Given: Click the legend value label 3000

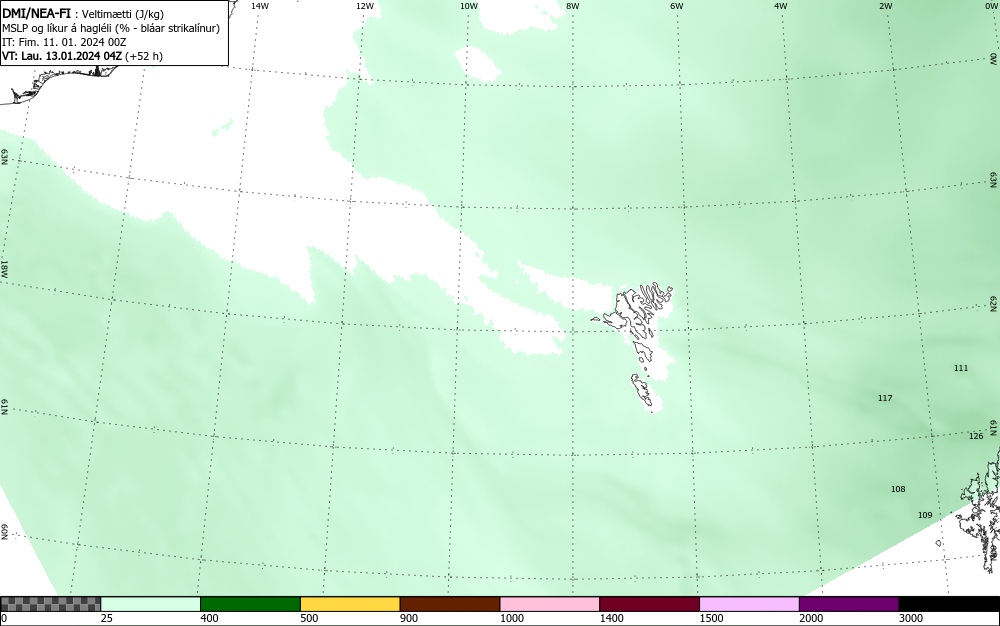Looking at the screenshot, I should tap(911, 618).
